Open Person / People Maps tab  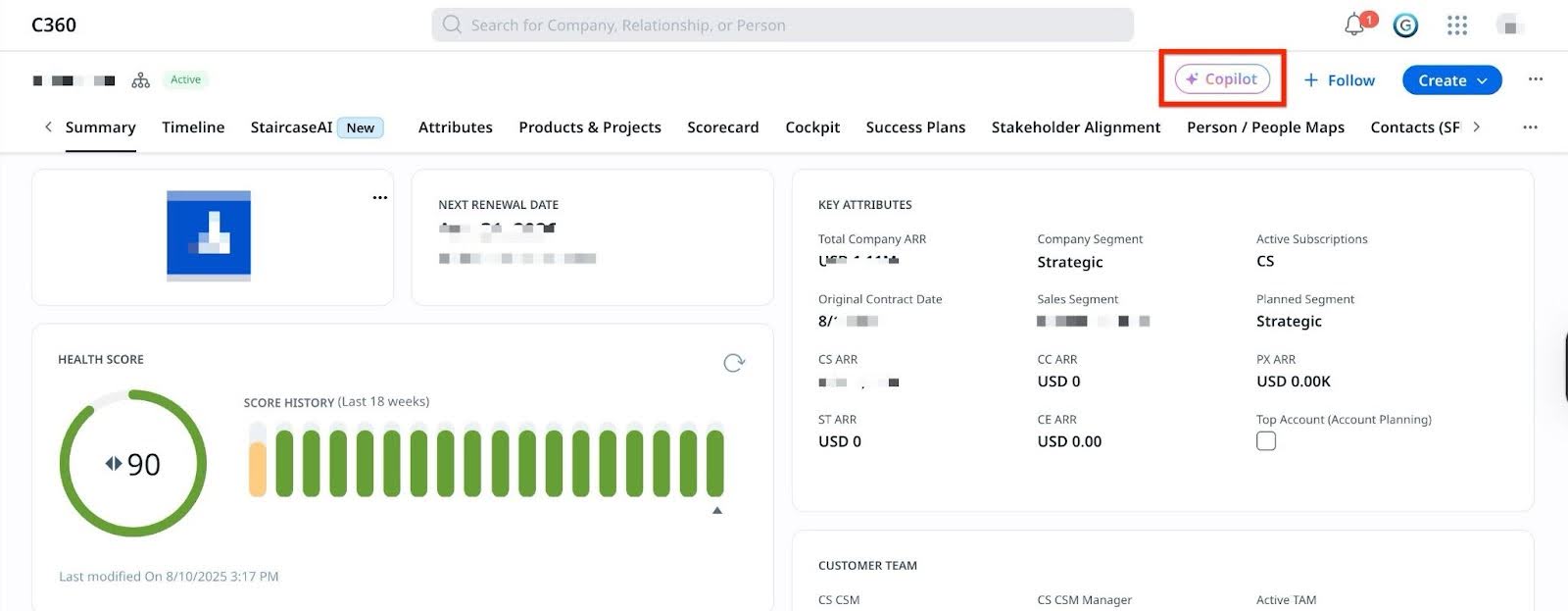tap(1265, 127)
